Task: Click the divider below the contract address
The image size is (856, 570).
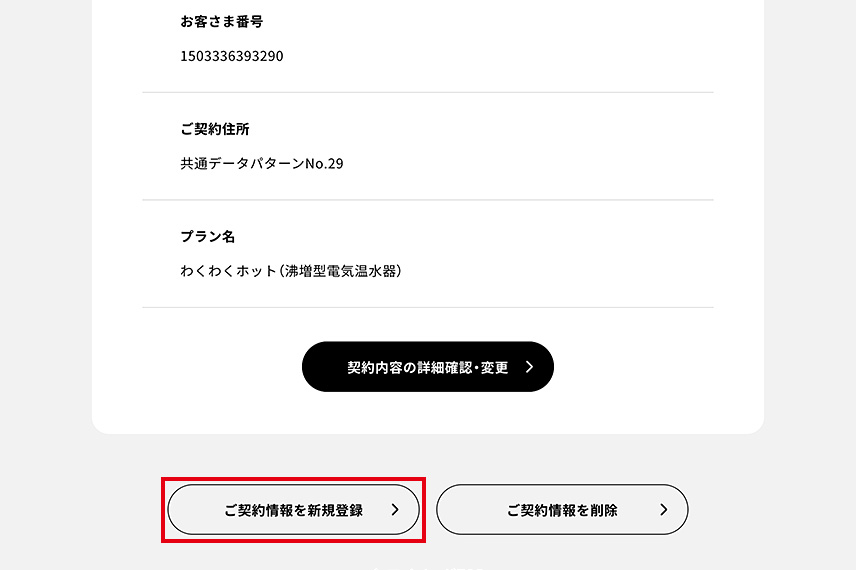Action: (427, 200)
